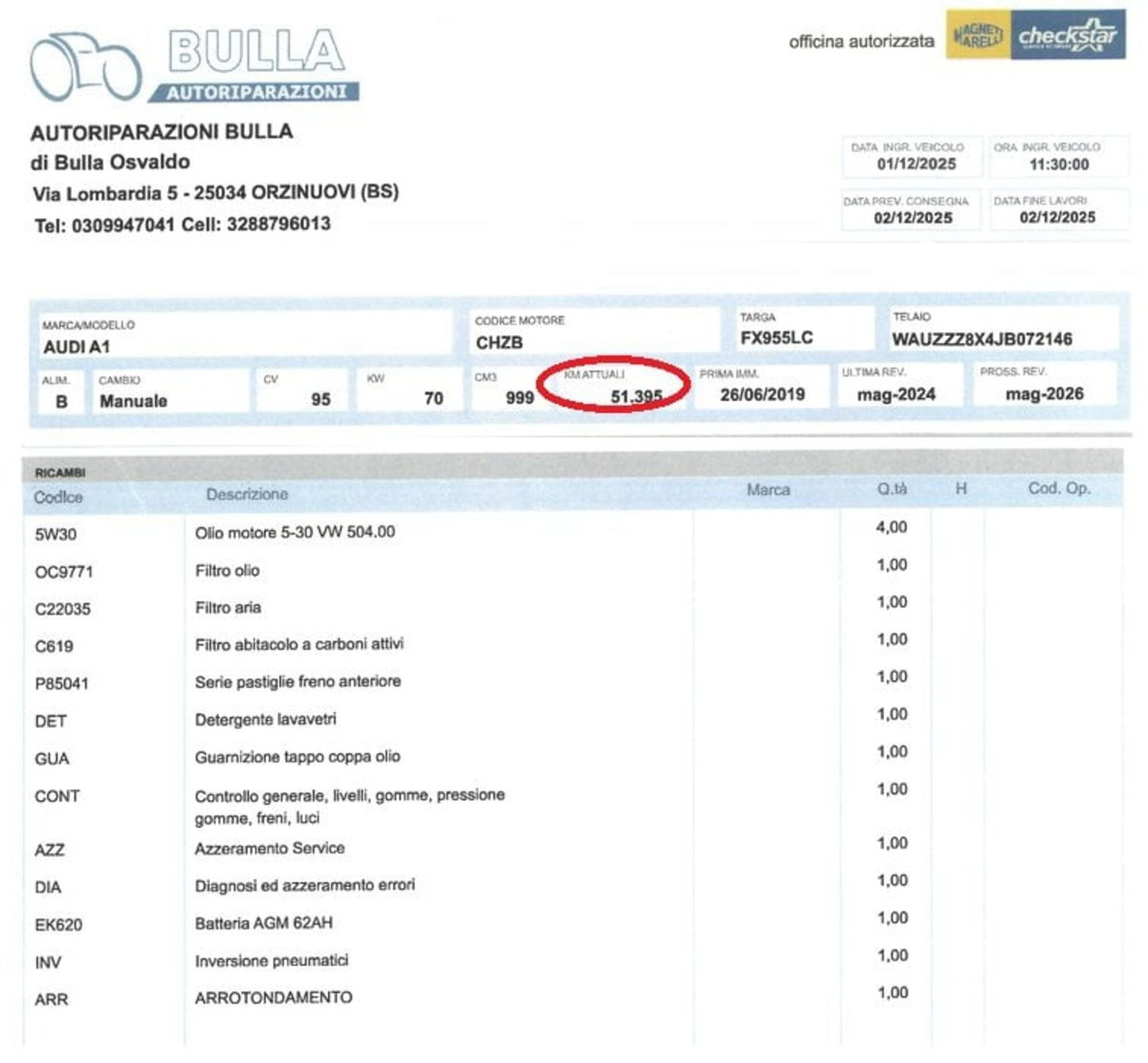Screen dimensions: 1148x1063
Task: Select the text 'officina autorizzata'
Action: click(861, 41)
